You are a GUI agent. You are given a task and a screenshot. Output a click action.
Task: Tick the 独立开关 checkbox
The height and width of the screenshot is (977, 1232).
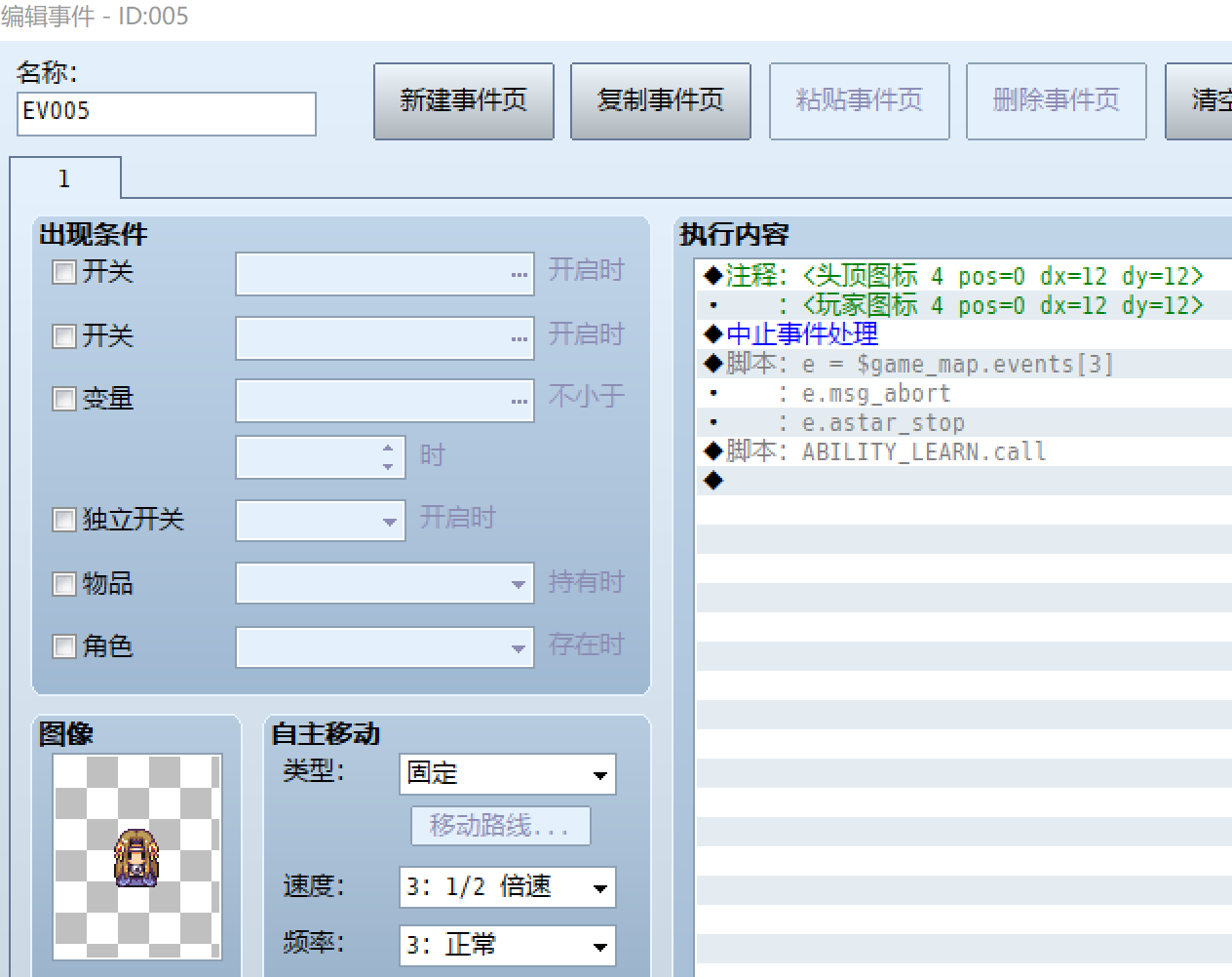pyautogui.click(x=64, y=520)
